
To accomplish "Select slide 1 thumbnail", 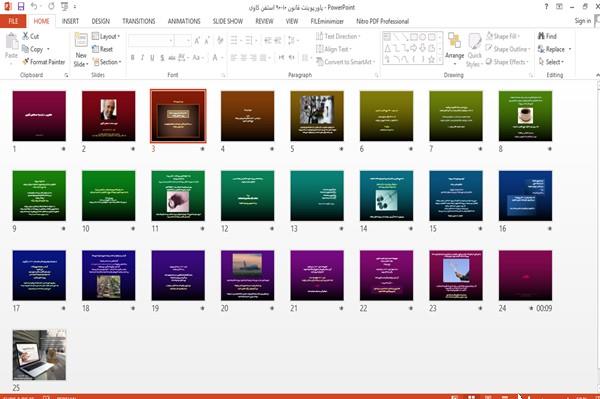I will tap(39, 116).
